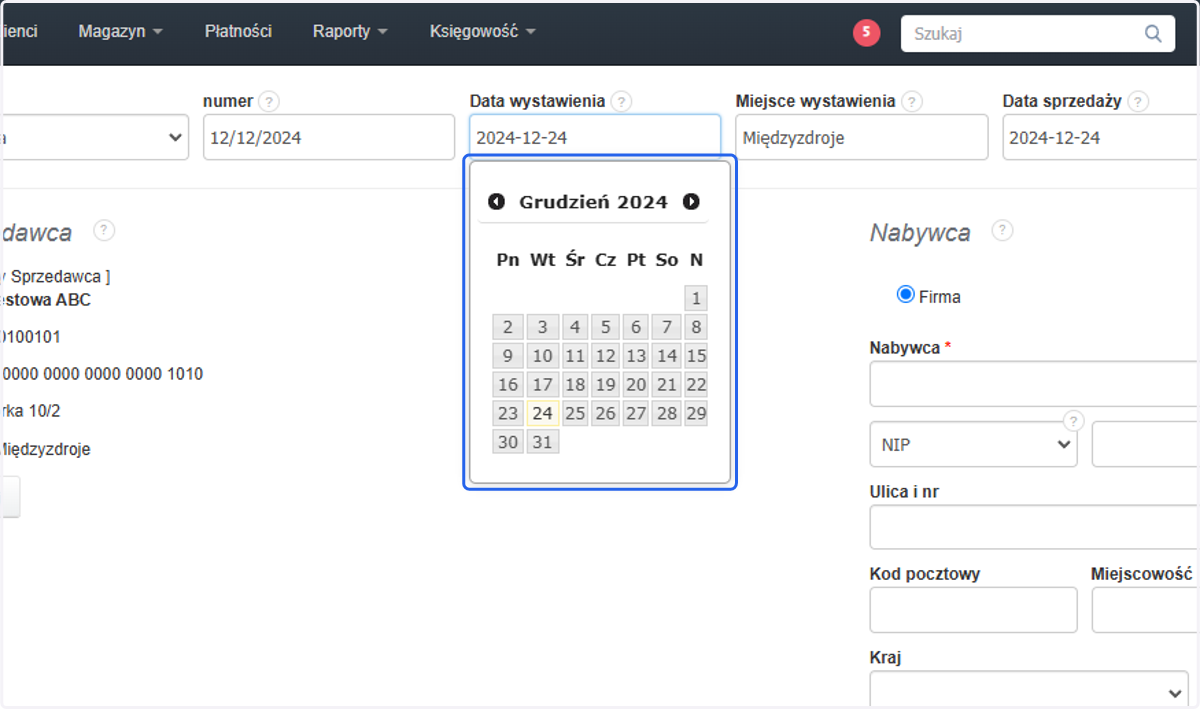Click the Data wystawienia date field
The height and width of the screenshot is (709, 1200).
point(595,137)
